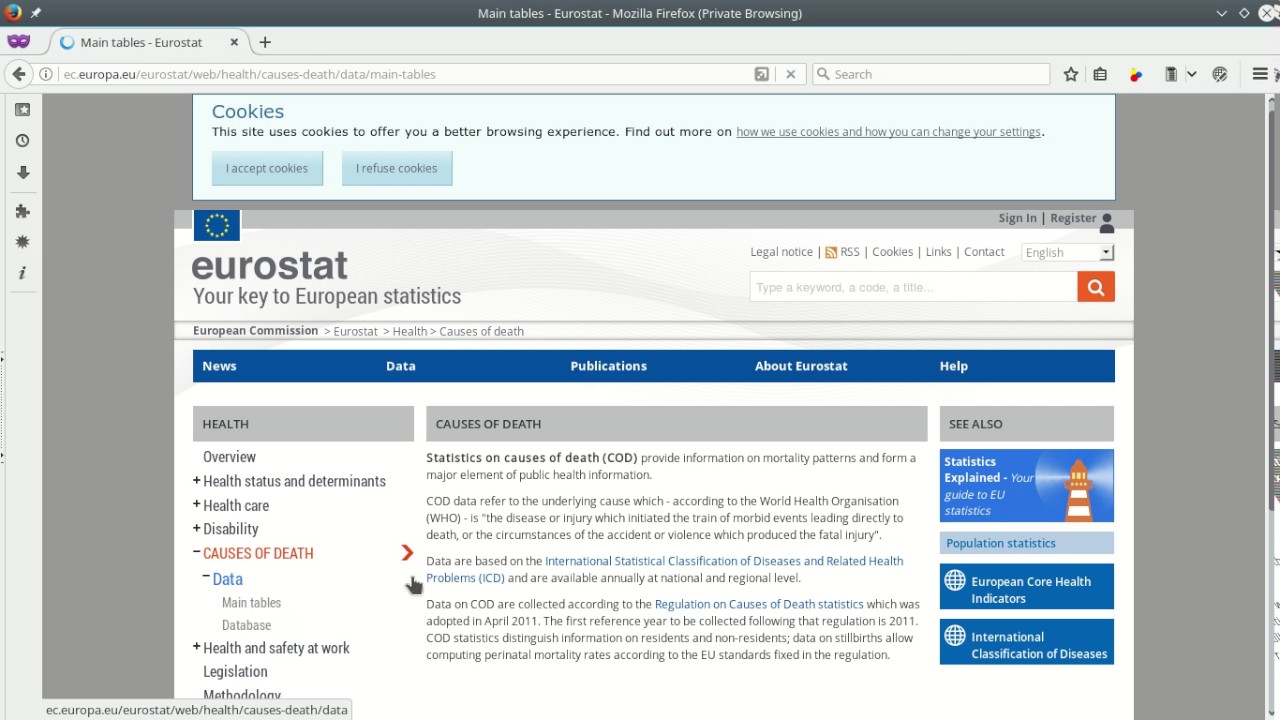This screenshot has height=720, width=1280.
Task: Open Main tables in sidebar
Action: point(251,603)
